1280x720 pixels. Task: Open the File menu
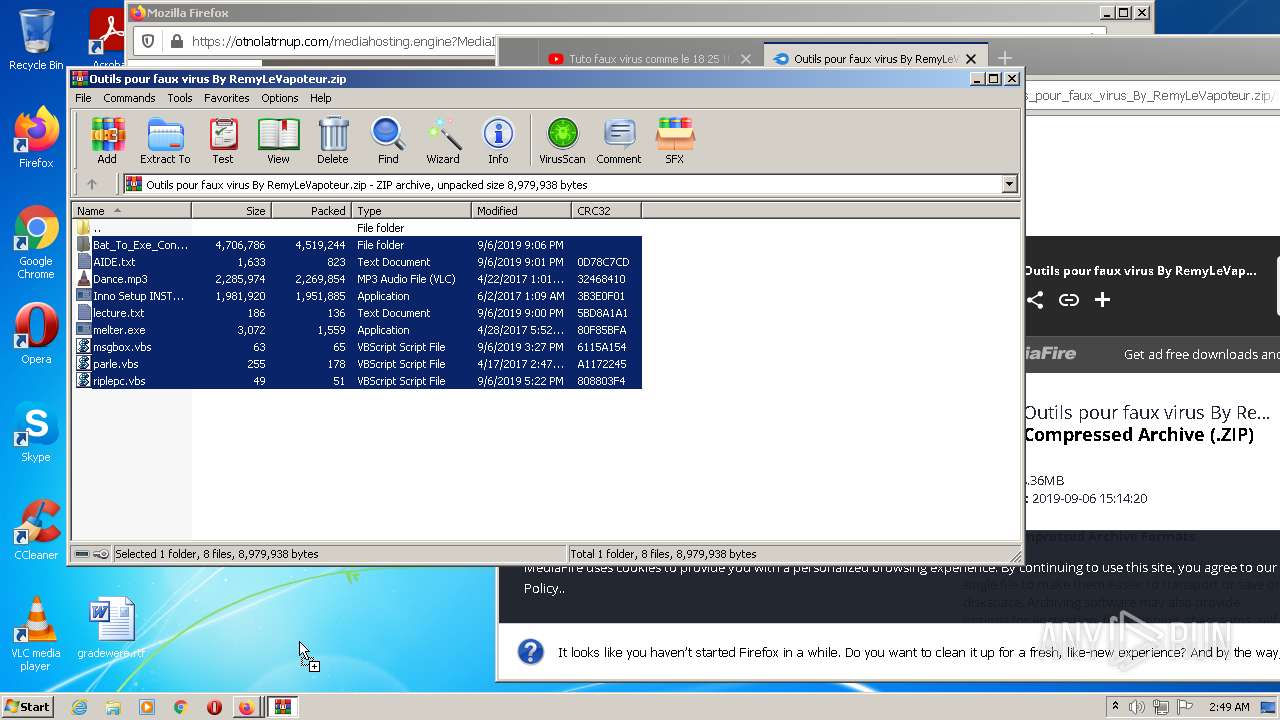[x=83, y=98]
